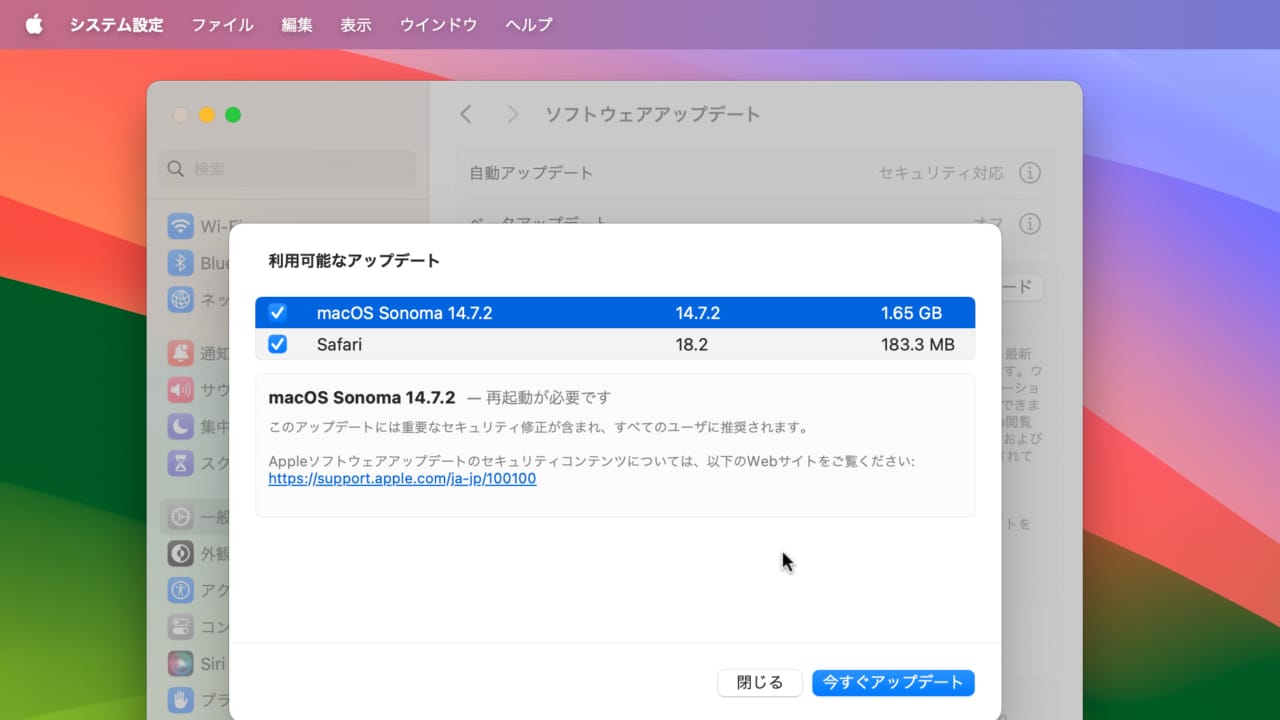
Task: Click the back arrow in the settings toolbar
Action: click(466, 114)
